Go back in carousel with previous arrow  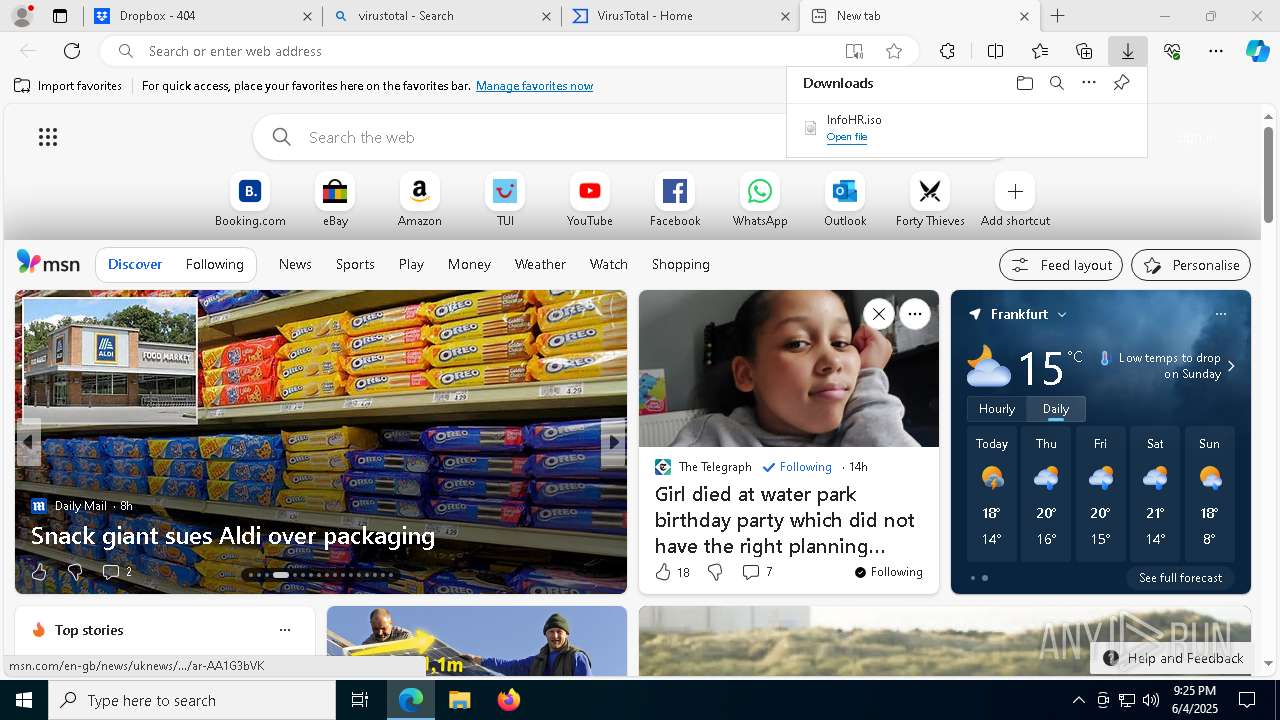pos(28,441)
